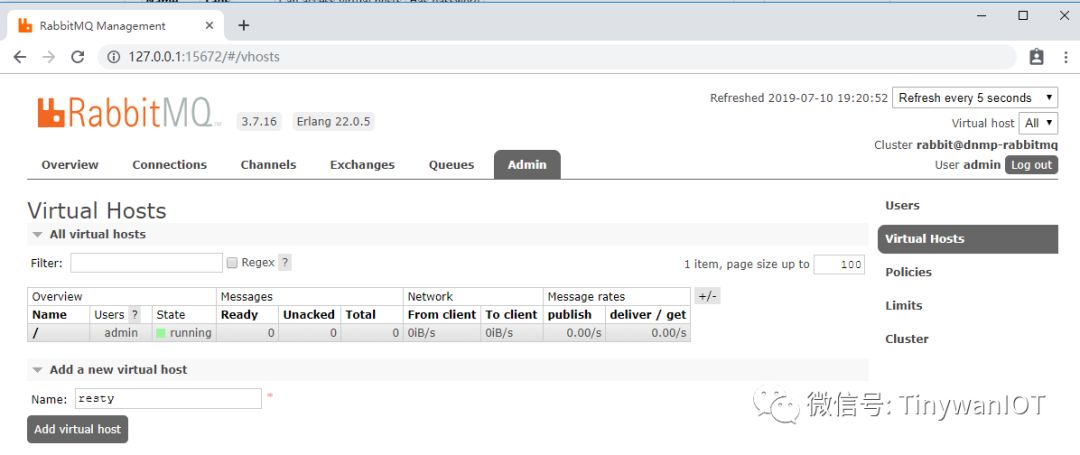
Task: Switch to the Queues tab
Action: coord(451,165)
